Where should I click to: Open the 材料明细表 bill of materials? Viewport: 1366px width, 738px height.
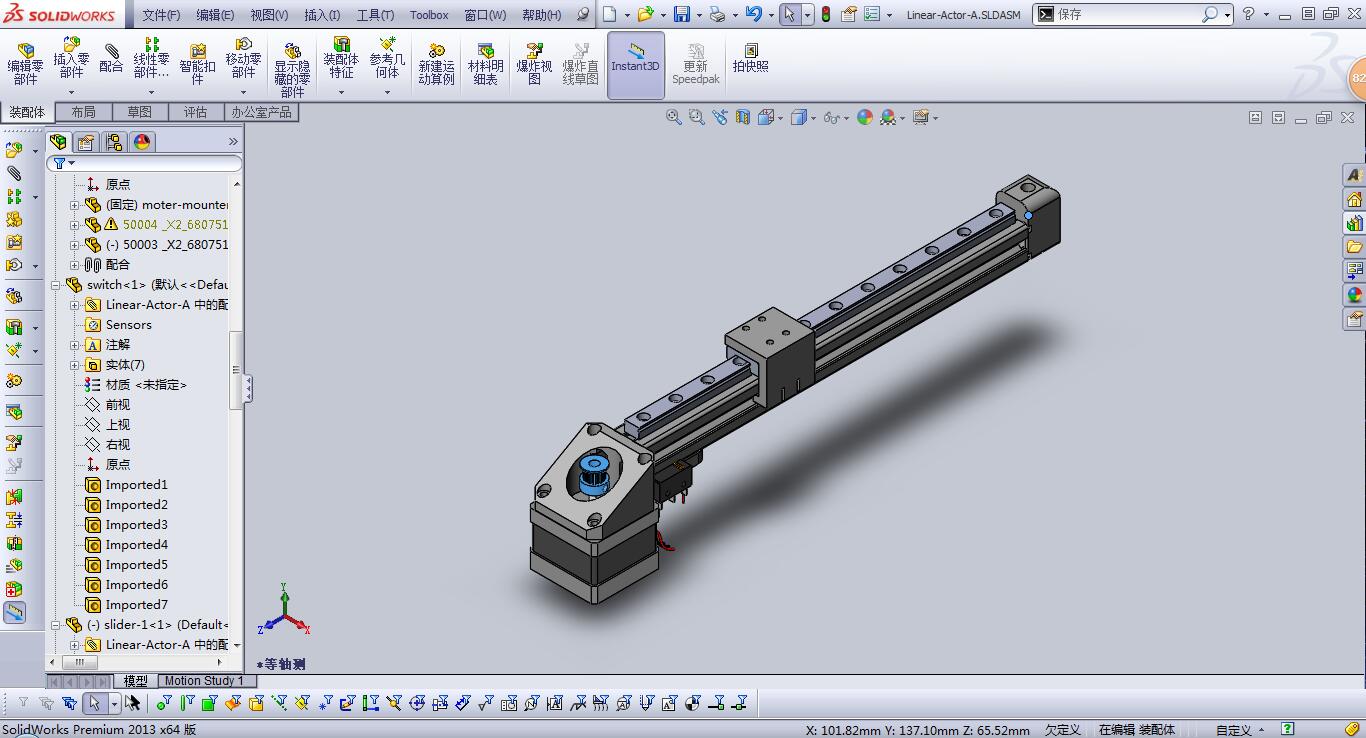(x=485, y=65)
